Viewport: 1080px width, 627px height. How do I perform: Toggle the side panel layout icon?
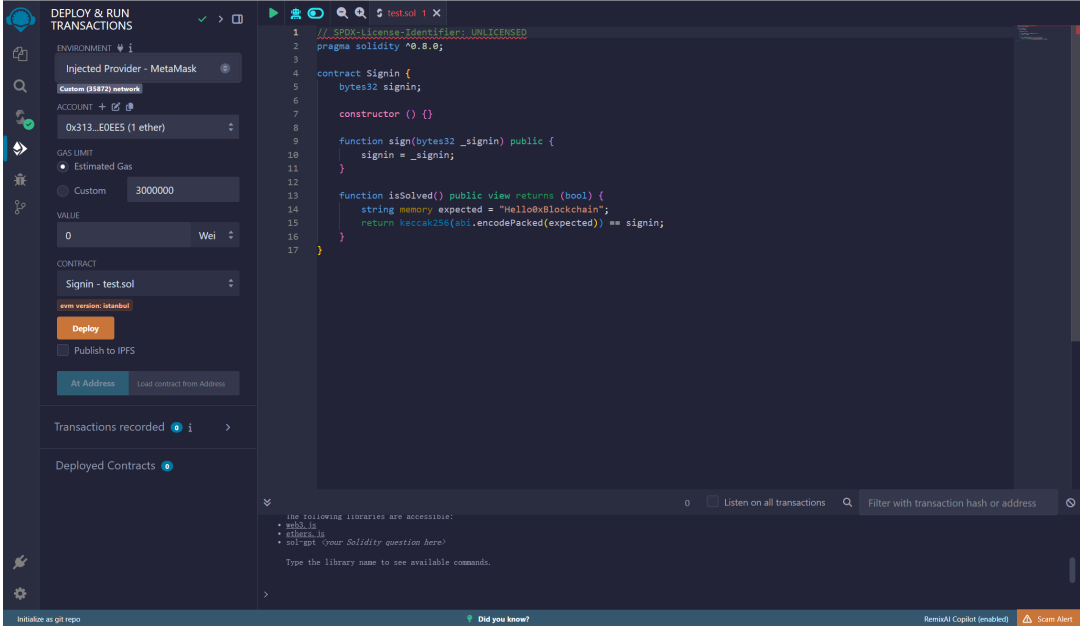[237, 19]
